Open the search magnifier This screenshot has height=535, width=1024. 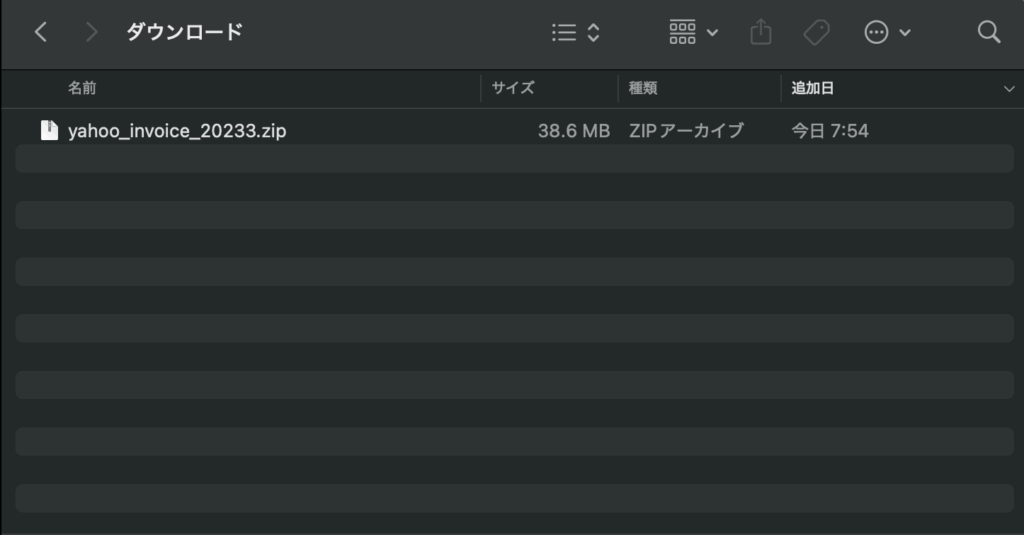[989, 33]
